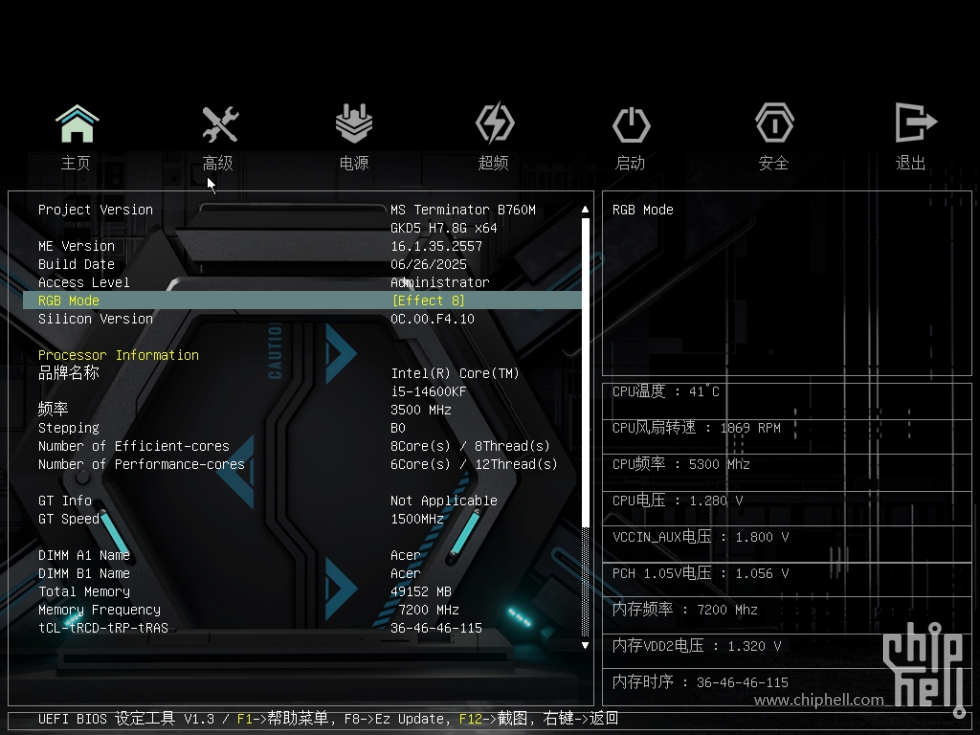The width and height of the screenshot is (980, 735).
Task: Click the 7200 MHz value beside Memory Frequency
Action: point(429,609)
